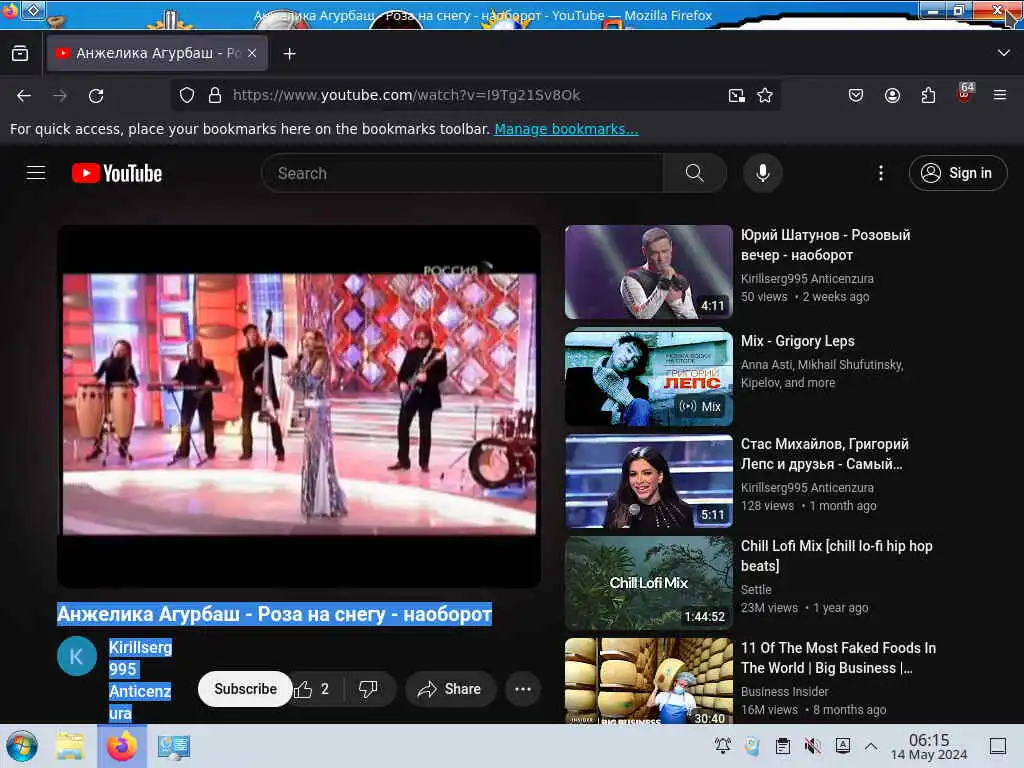The width and height of the screenshot is (1024, 768).
Task: Open Chill Lofi Mix title link
Action: point(837,556)
